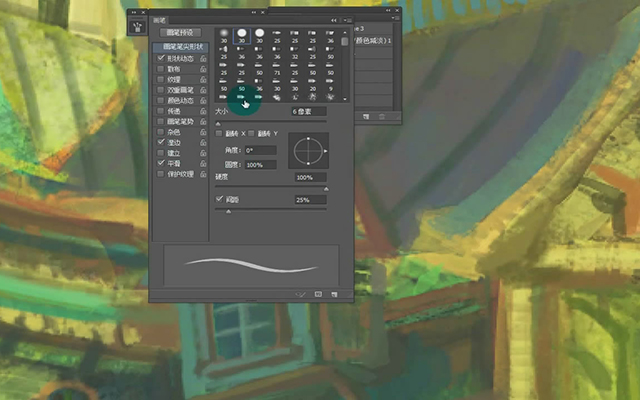Click the live tip preview toggle icon
Screen dimensions: 640x400
(301, 294)
